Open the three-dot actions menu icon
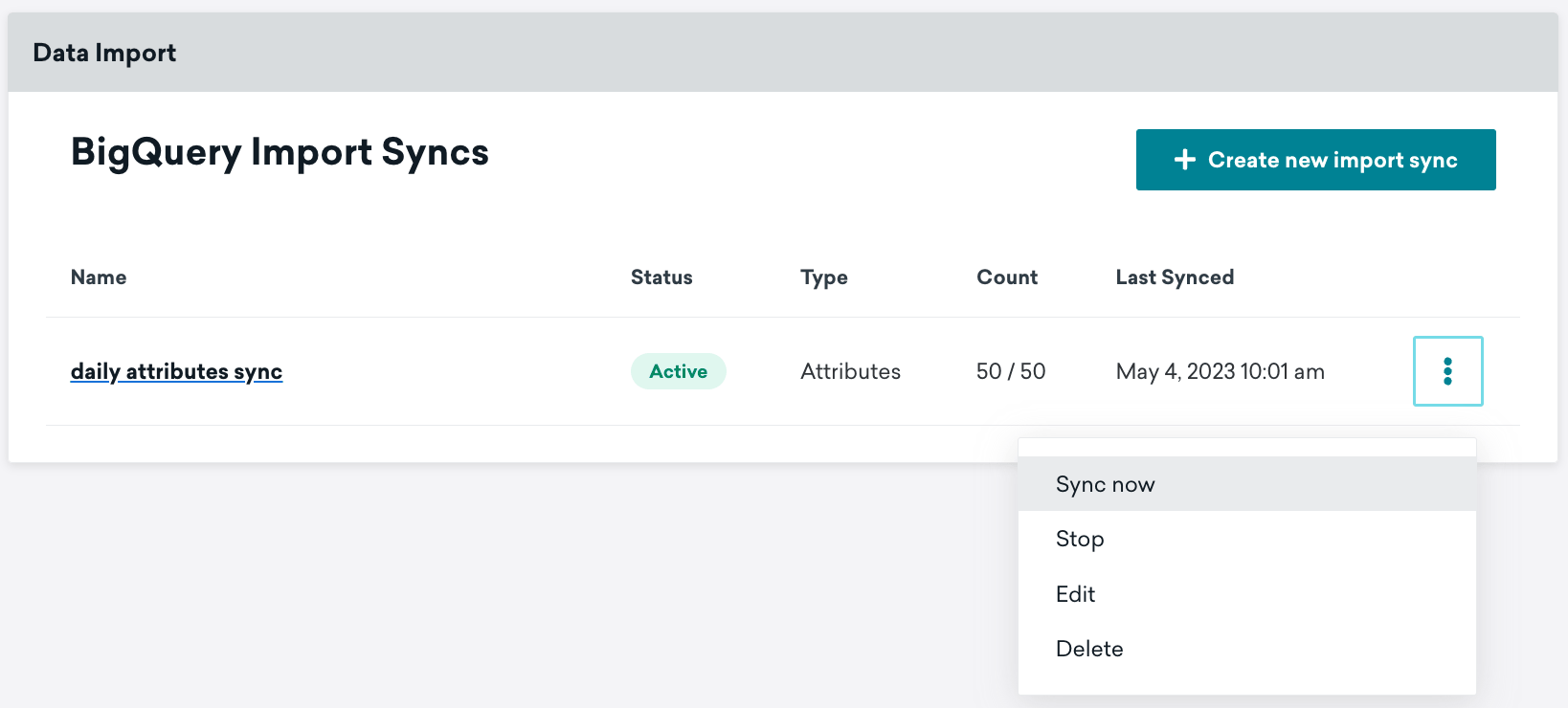Viewport: 1568px width, 708px height. (1447, 371)
